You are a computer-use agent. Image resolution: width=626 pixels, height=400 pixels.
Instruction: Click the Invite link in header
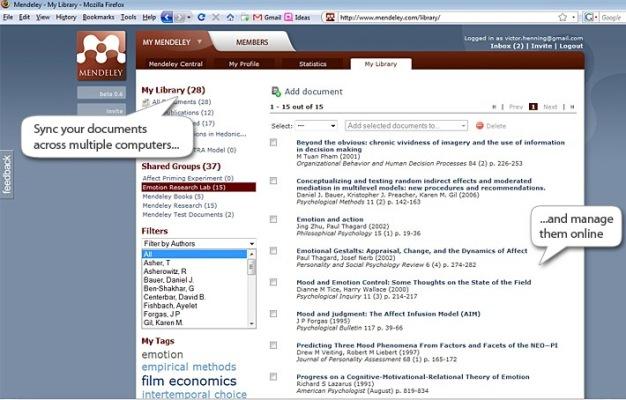click(x=541, y=46)
